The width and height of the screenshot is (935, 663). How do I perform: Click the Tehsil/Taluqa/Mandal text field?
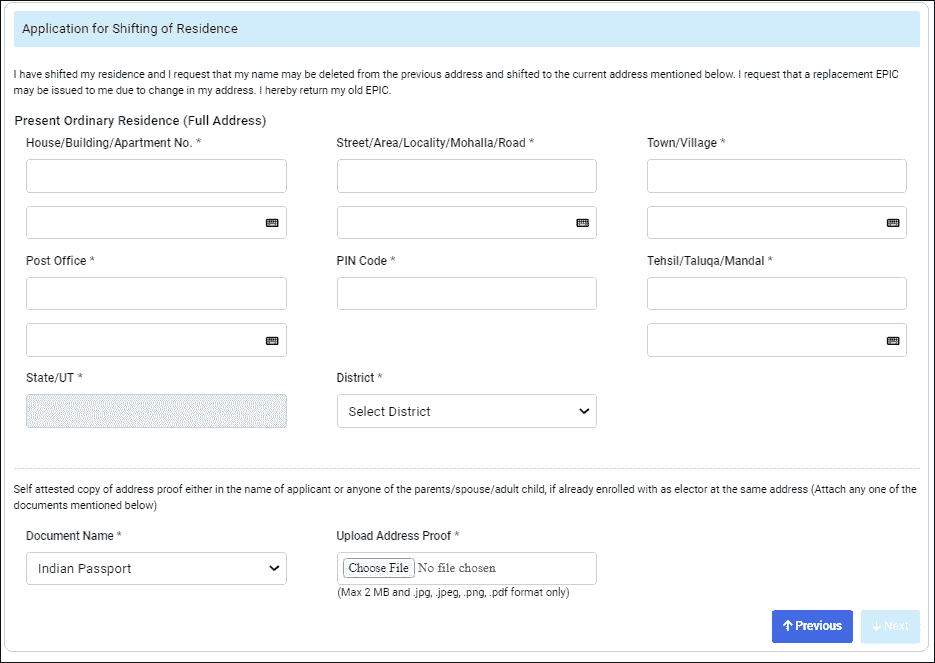[x=776, y=294]
